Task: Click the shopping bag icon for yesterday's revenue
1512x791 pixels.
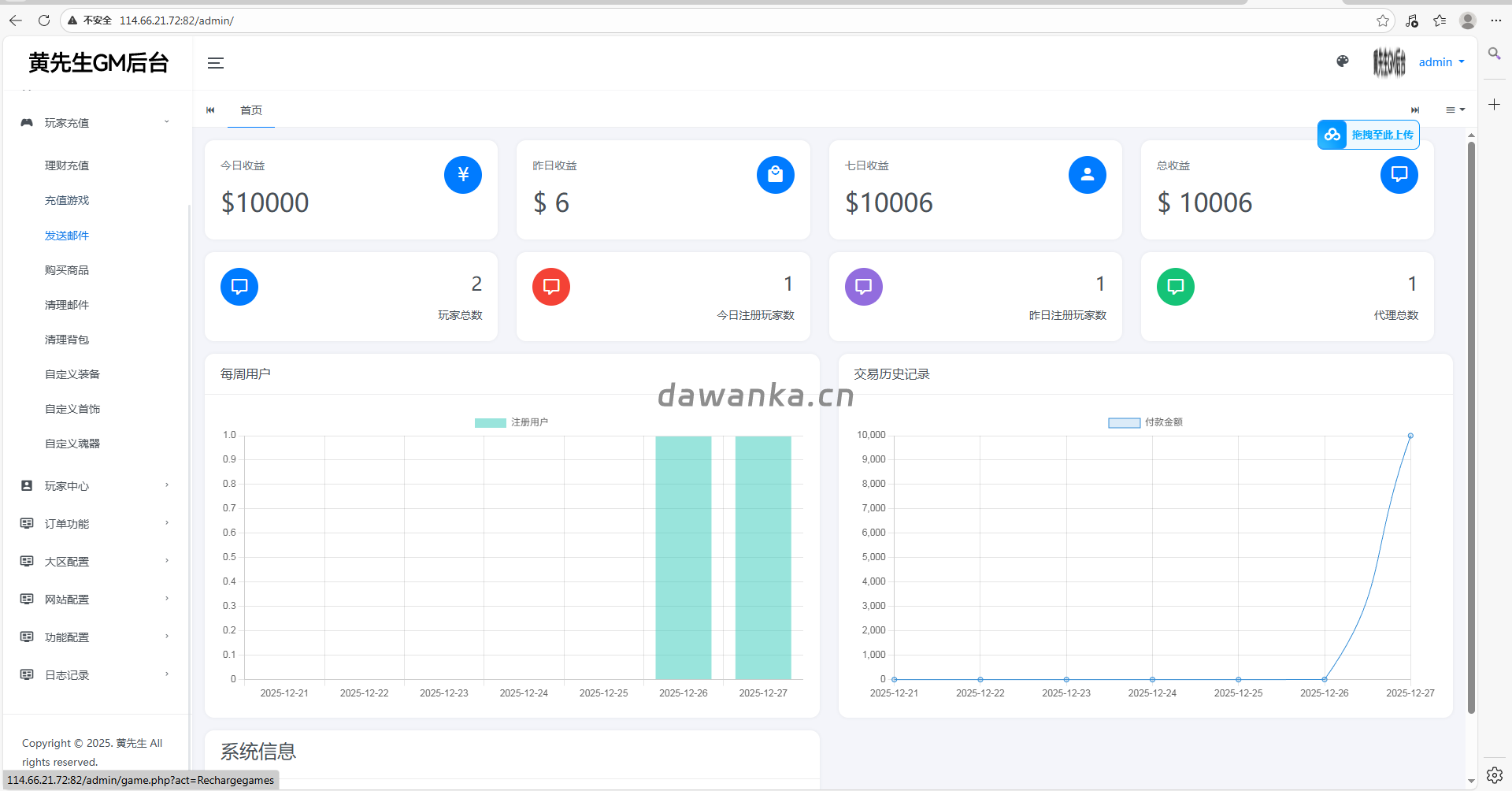Action: coord(775,175)
